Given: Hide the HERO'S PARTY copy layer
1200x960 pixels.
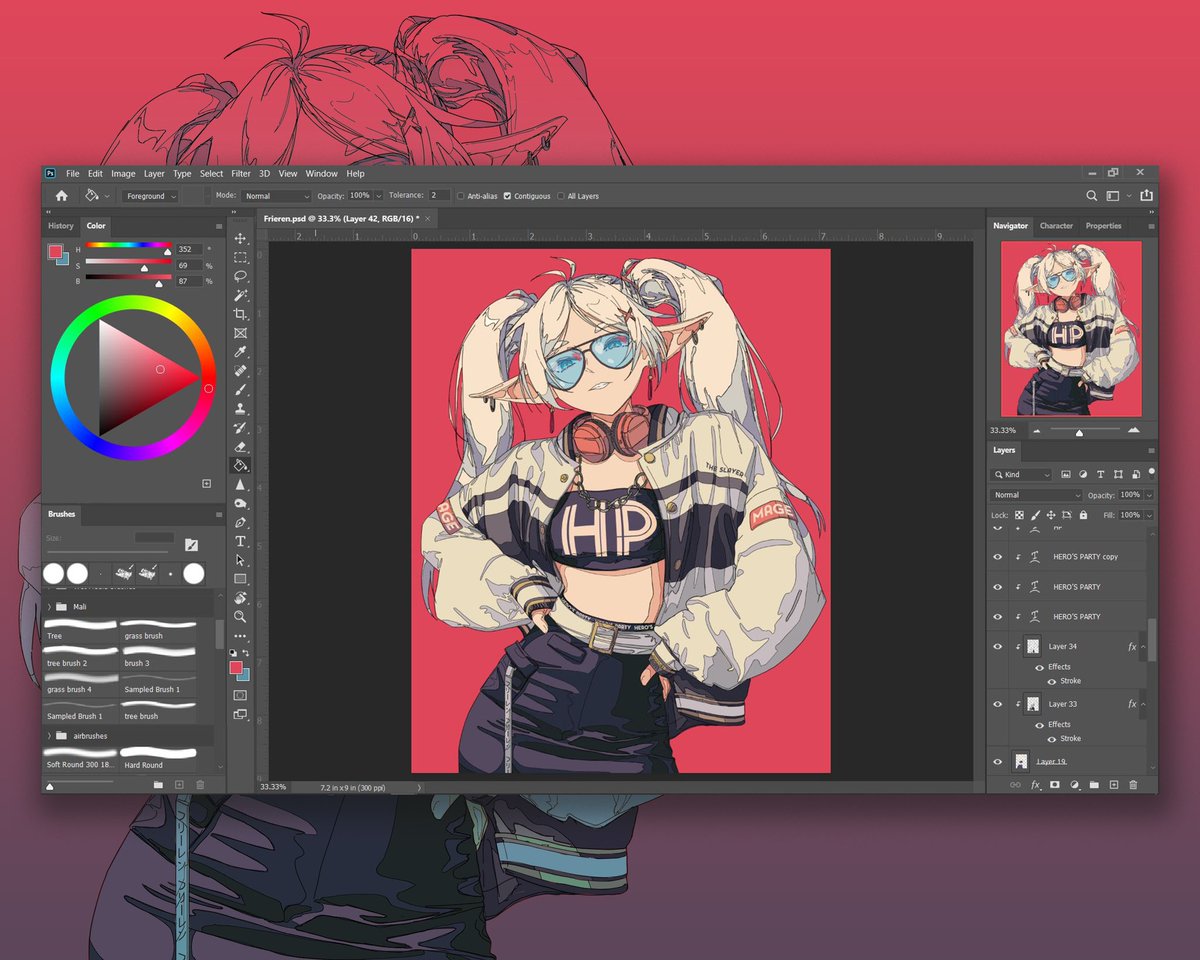Looking at the screenshot, I should tap(997, 557).
